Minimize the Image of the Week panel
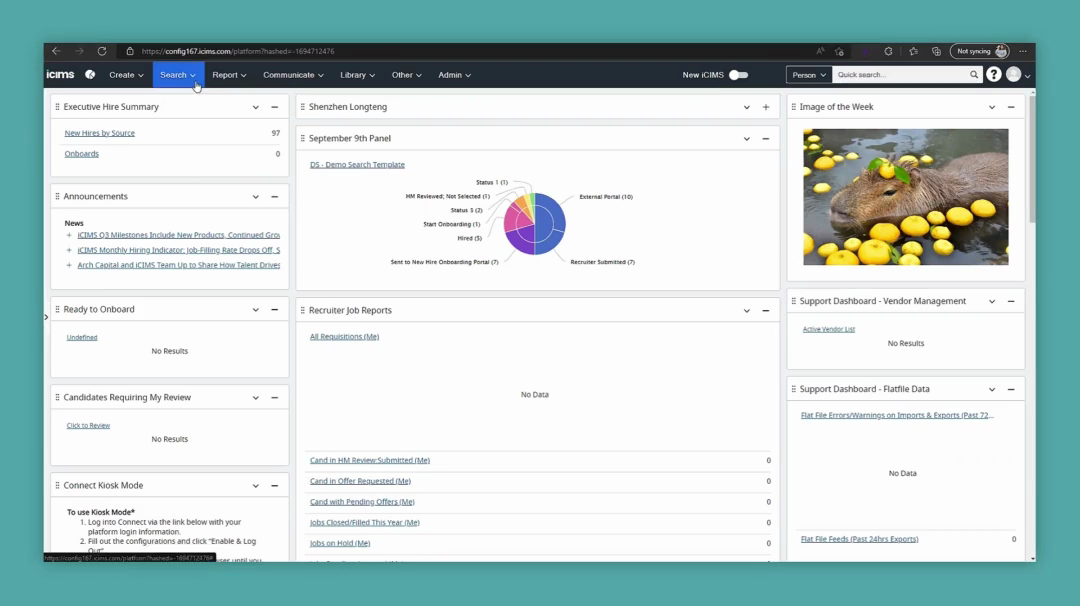 pyautogui.click(x=1011, y=107)
